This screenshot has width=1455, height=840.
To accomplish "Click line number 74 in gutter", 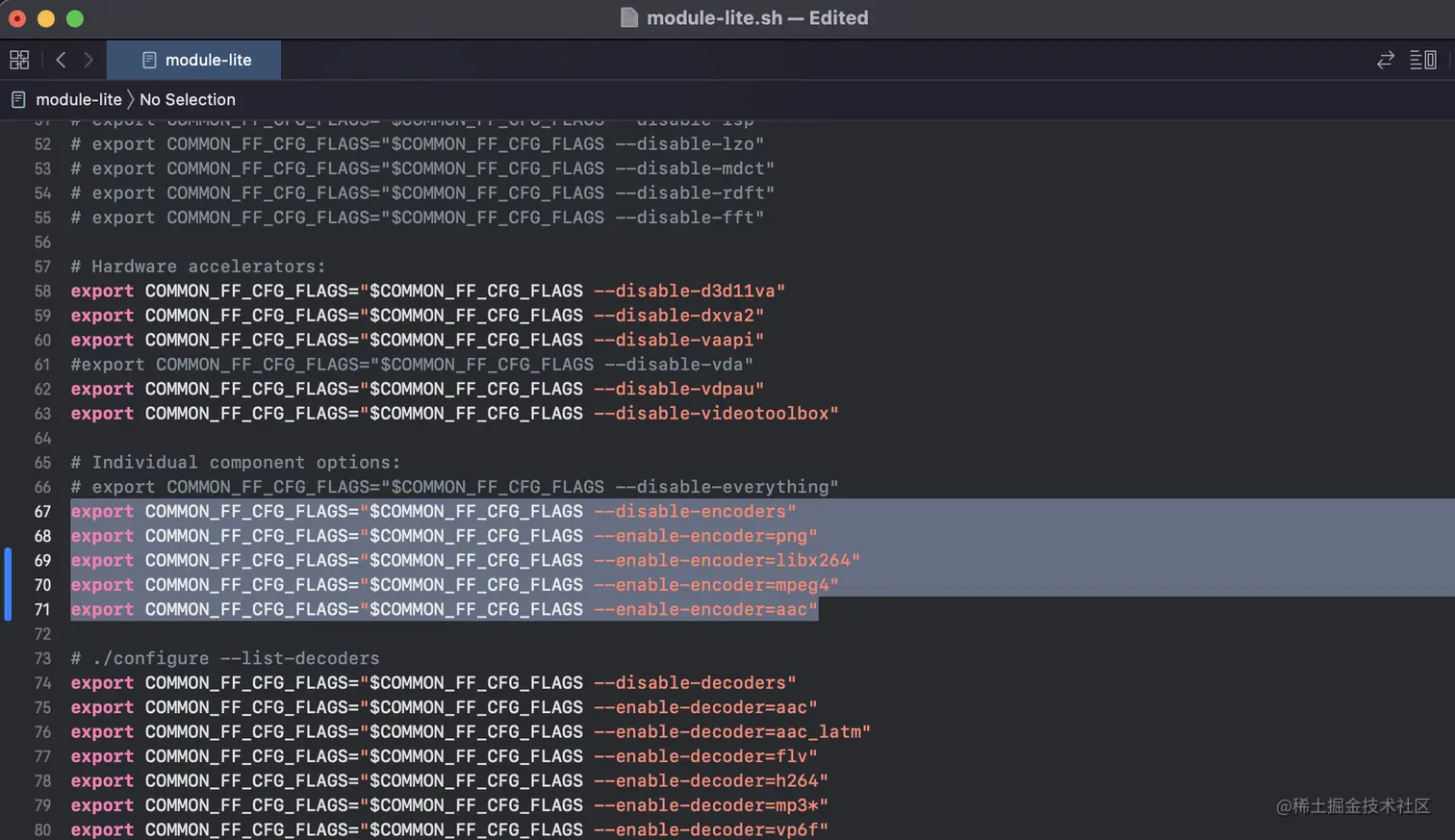I will [x=42, y=683].
